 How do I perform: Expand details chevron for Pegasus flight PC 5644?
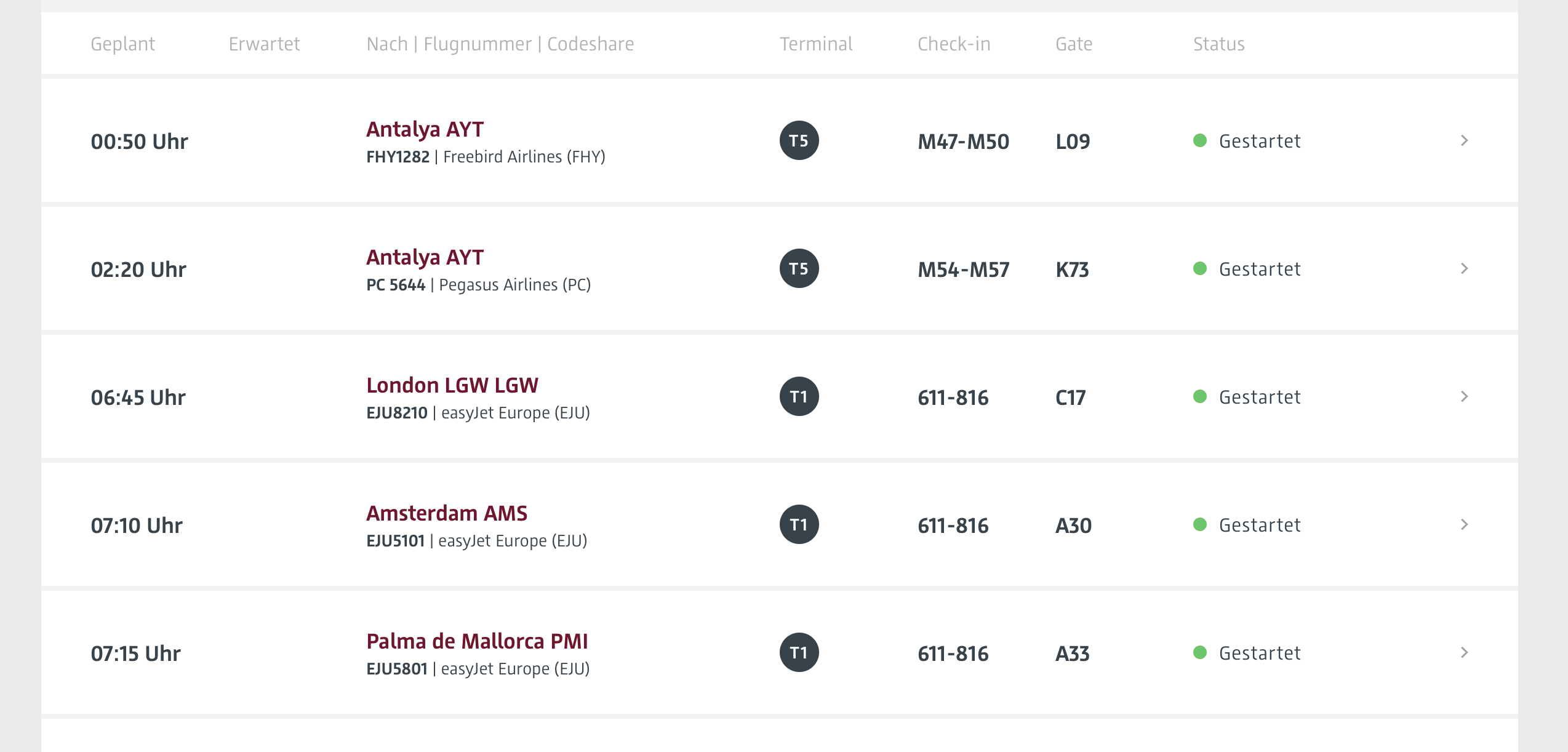click(x=1465, y=268)
